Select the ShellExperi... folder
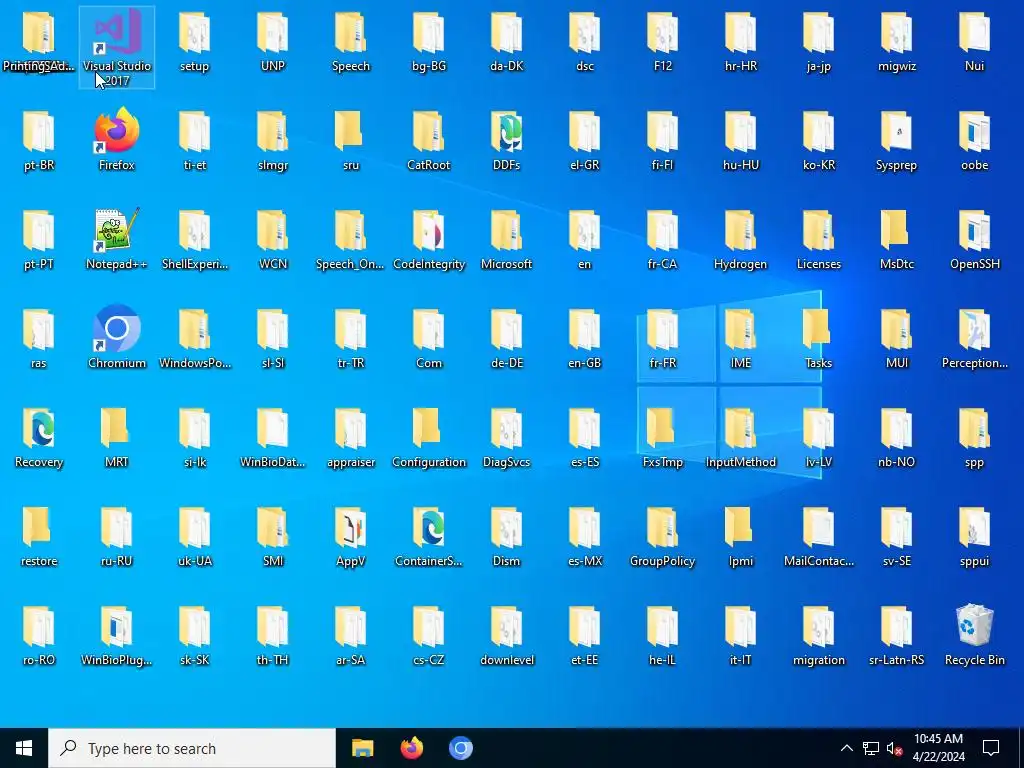 [x=195, y=239]
